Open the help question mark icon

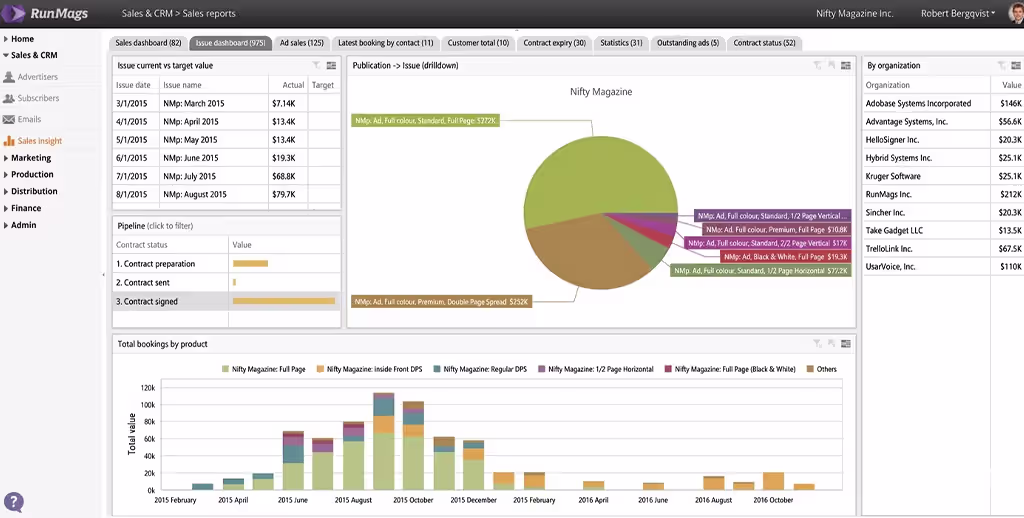[x=14, y=502]
